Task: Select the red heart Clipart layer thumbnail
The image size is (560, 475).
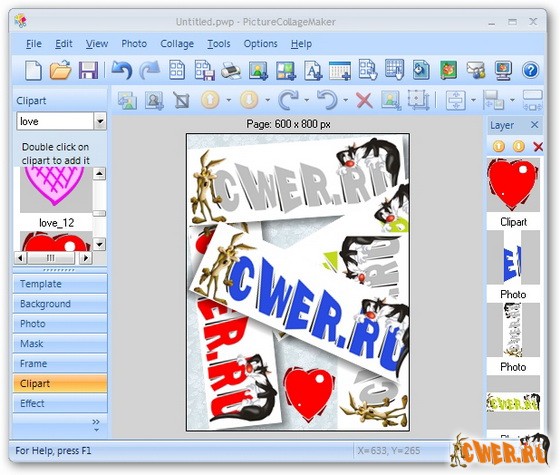Action: pos(513,185)
